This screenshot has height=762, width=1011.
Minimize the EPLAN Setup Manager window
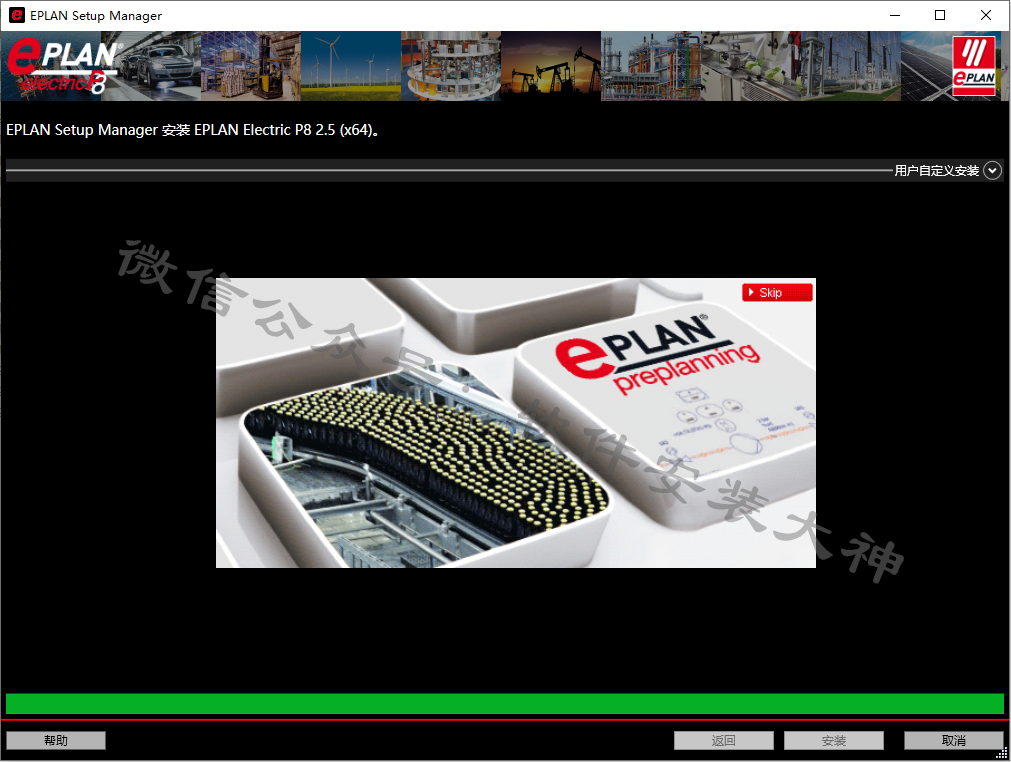[895, 15]
